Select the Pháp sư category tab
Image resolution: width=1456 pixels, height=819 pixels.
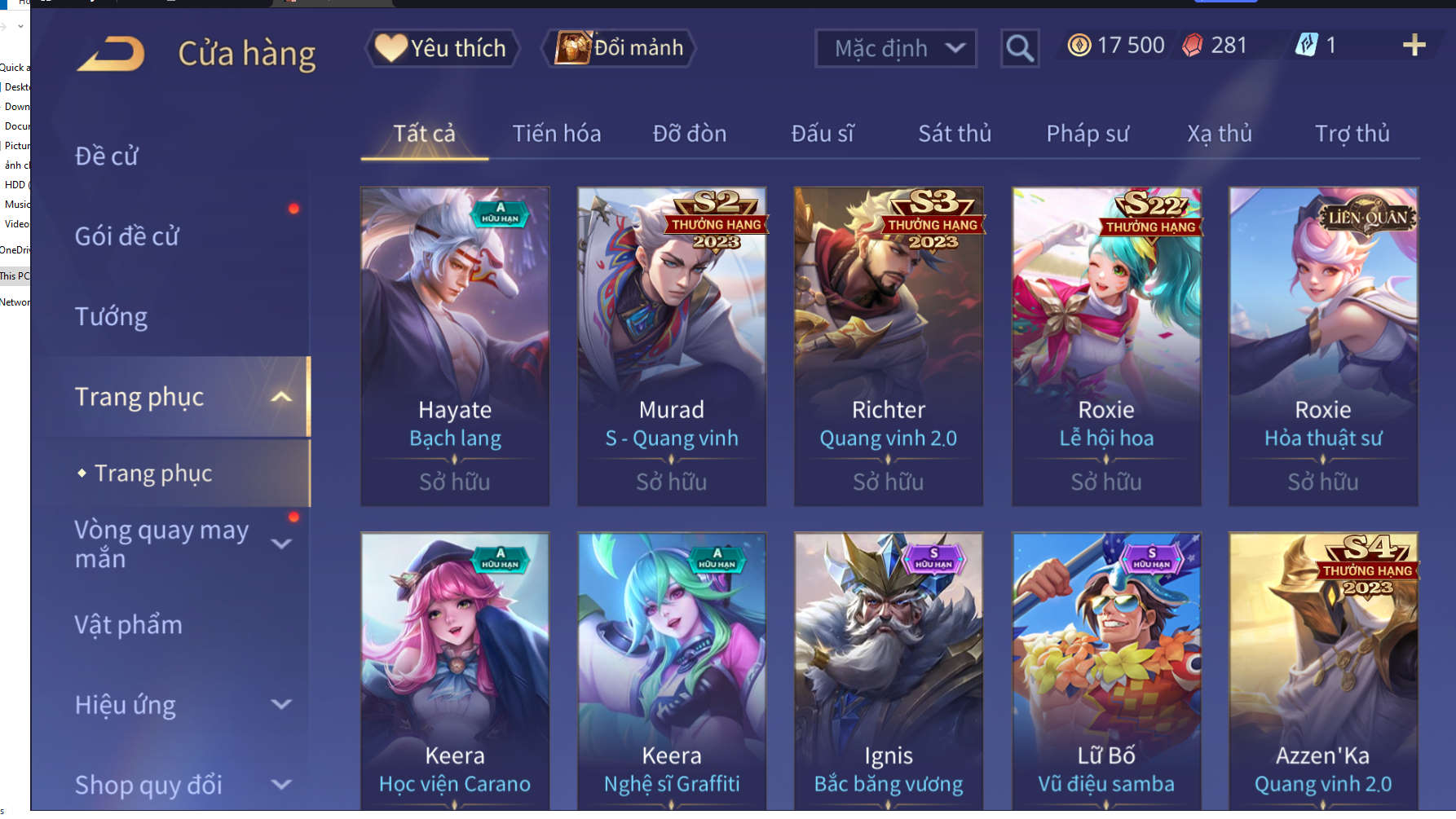point(1088,134)
